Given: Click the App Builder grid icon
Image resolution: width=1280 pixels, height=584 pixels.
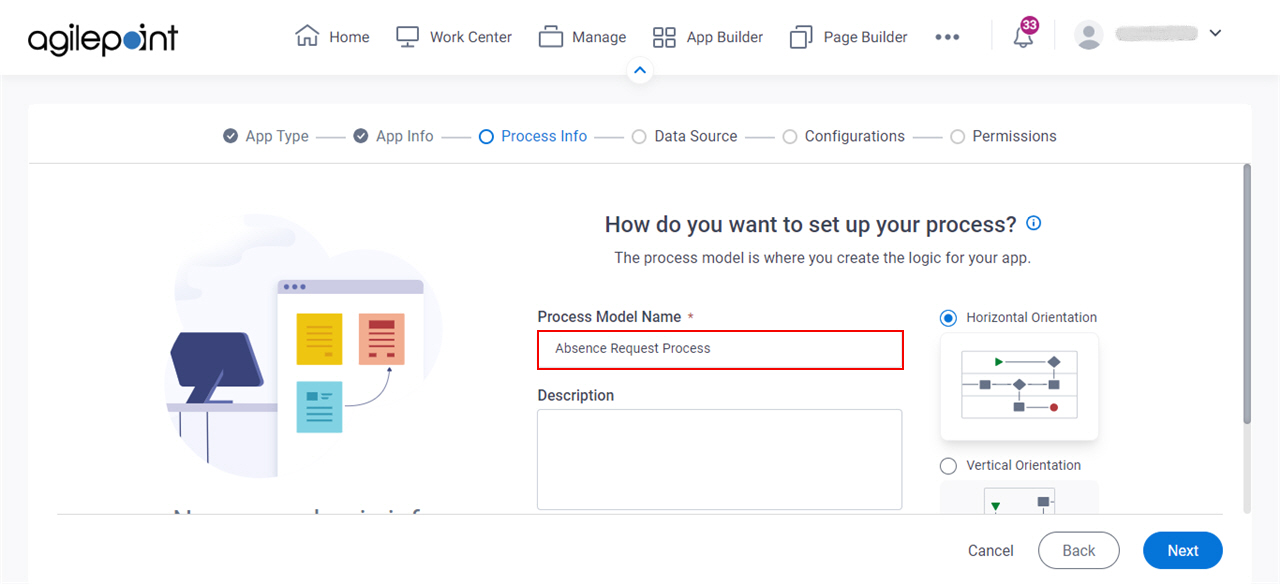Looking at the screenshot, I should click(x=664, y=37).
